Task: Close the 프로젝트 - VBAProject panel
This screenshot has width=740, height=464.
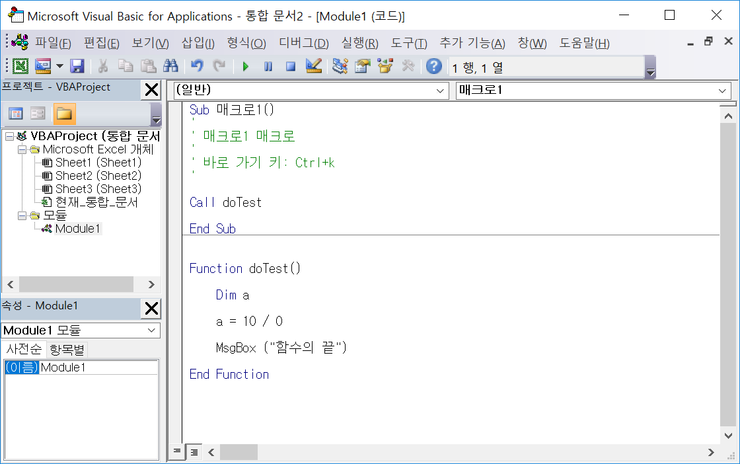Action: pyautogui.click(x=151, y=91)
